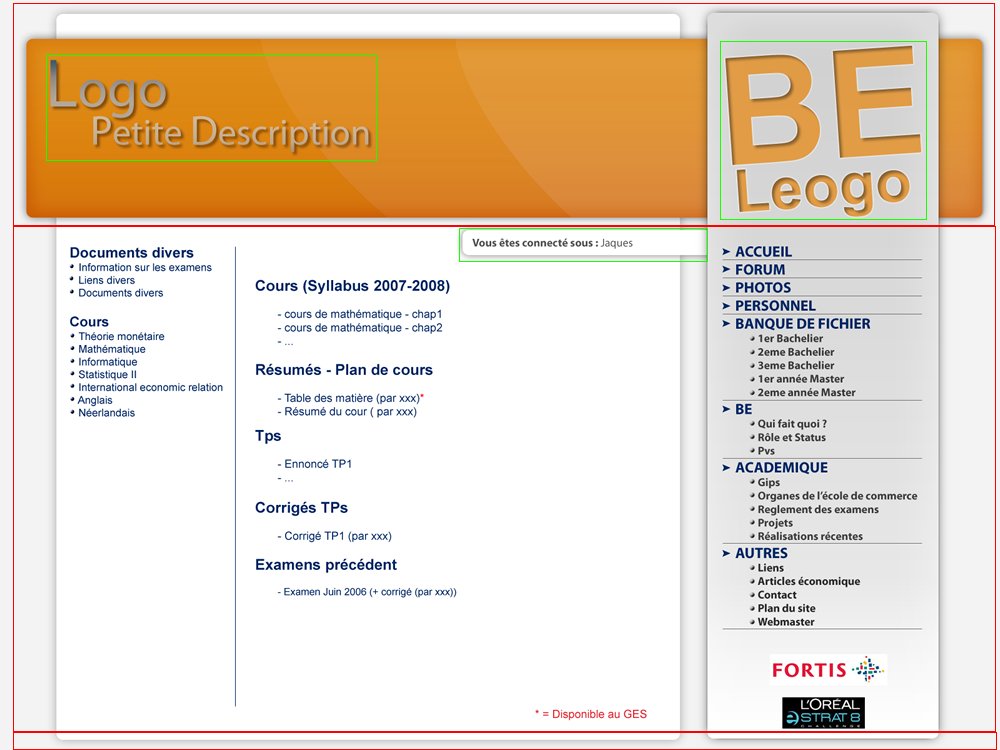This screenshot has height=750, width=1000.
Task: Open the Gips link
Action: coord(768,483)
